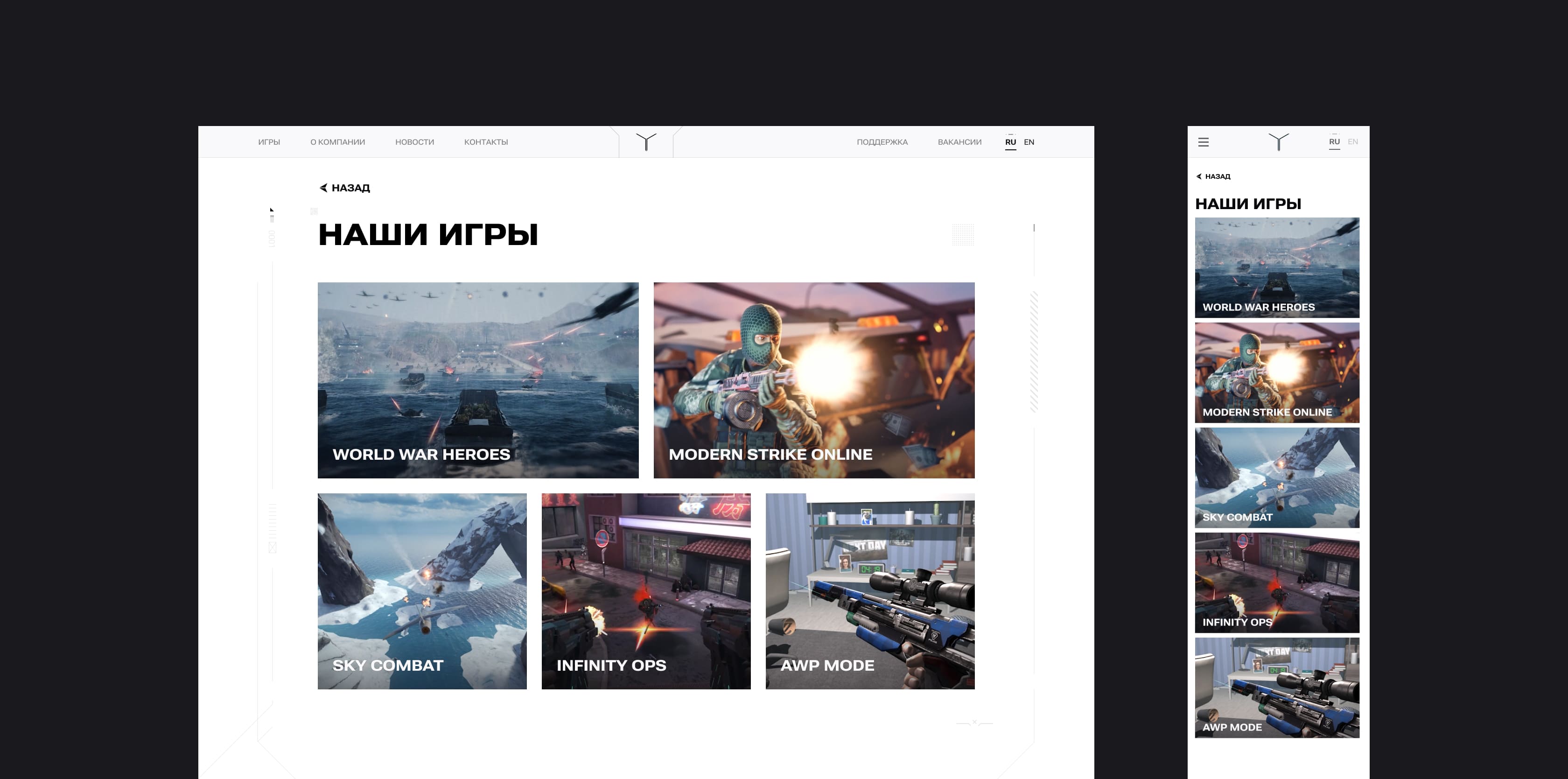Open the КОНТАКТЫ nav link
This screenshot has height=779, width=1568.
(x=486, y=142)
